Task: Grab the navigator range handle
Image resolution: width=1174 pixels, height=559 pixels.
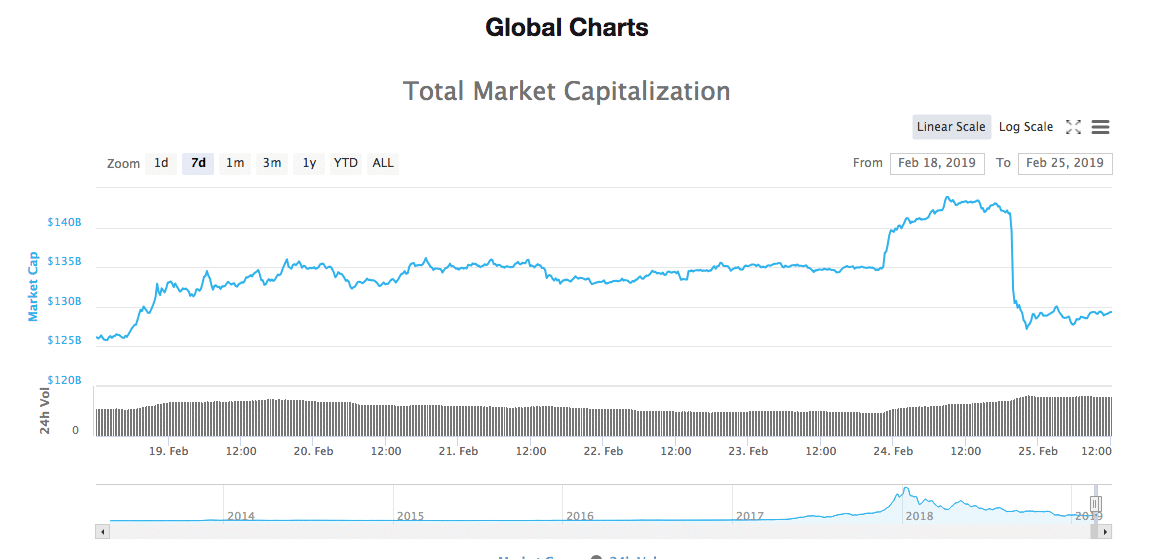Action: (1095, 503)
